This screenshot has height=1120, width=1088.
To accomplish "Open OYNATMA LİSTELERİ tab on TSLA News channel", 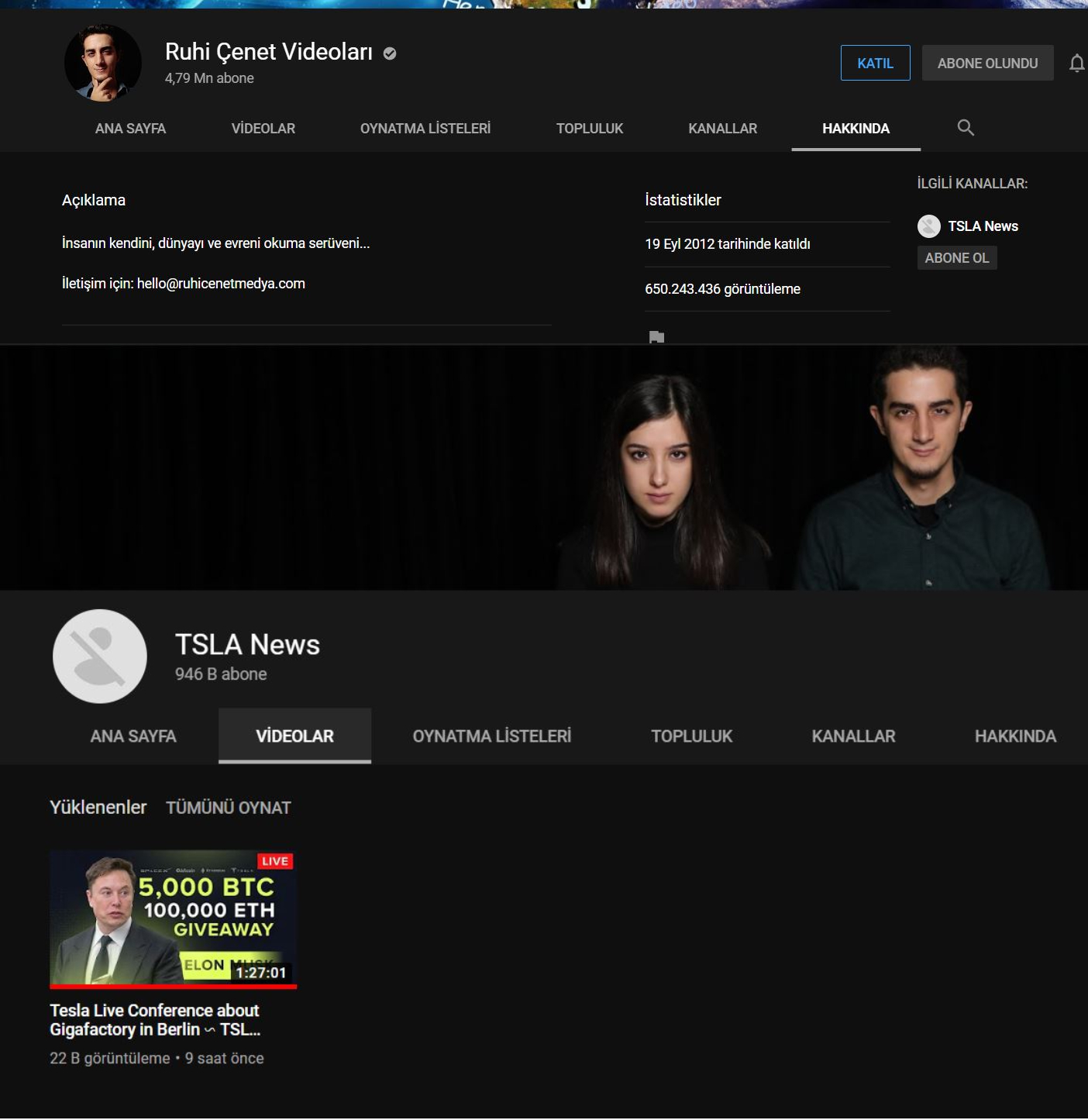I will tap(492, 736).
